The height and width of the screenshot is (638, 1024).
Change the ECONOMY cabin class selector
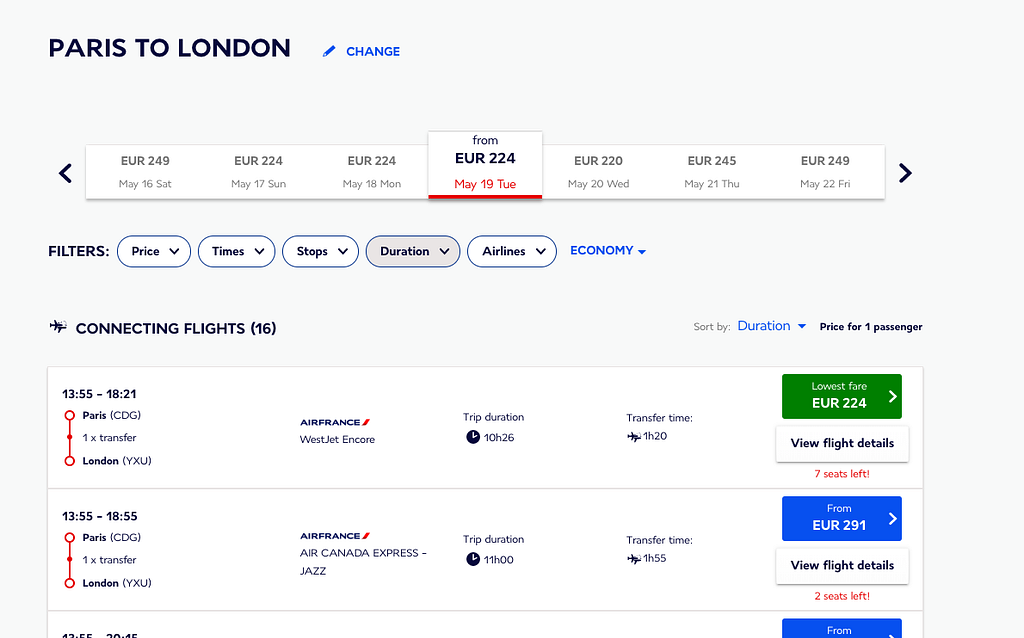pyautogui.click(x=608, y=251)
